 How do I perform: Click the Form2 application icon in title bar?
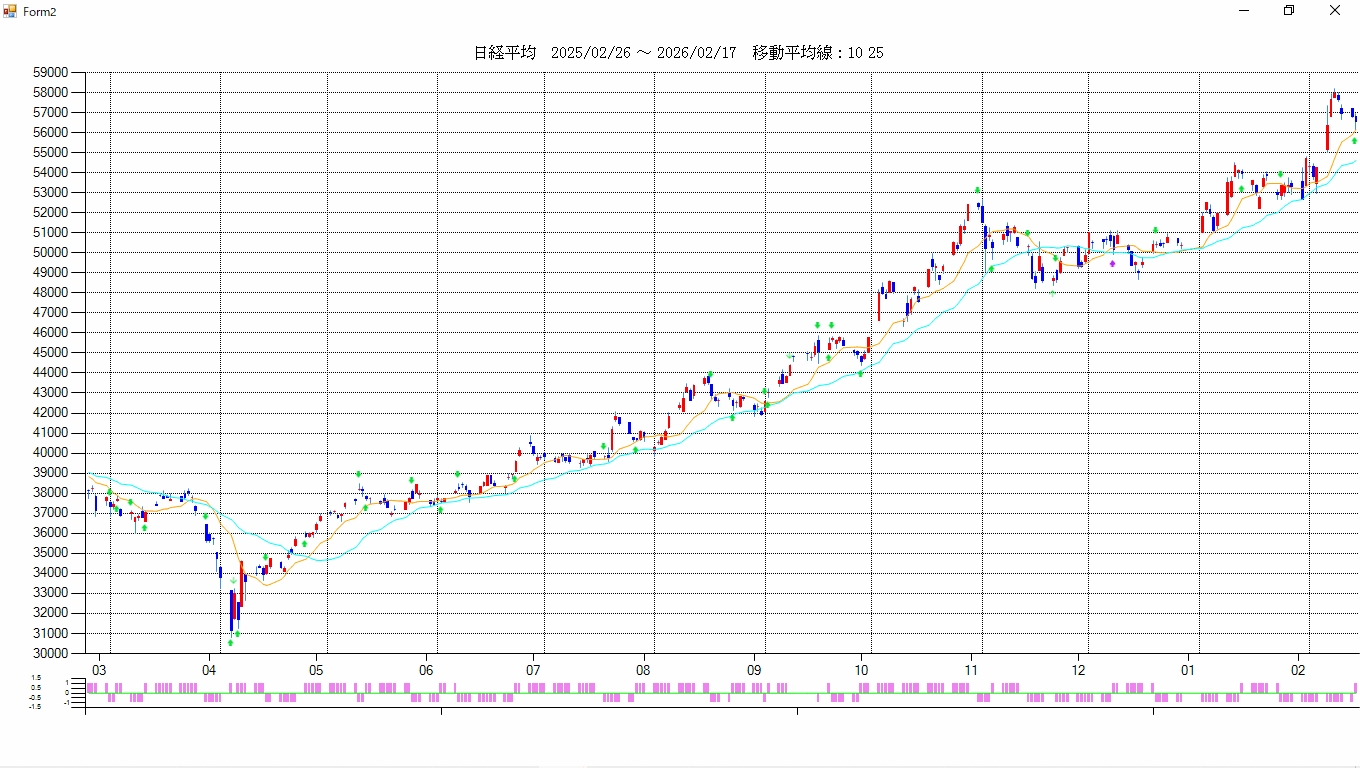point(10,10)
